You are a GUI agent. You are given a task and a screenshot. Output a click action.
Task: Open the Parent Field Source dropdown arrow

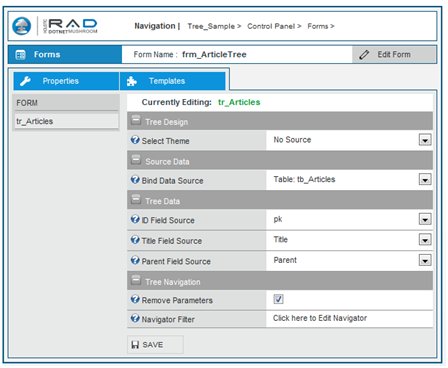[x=425, y=260]
